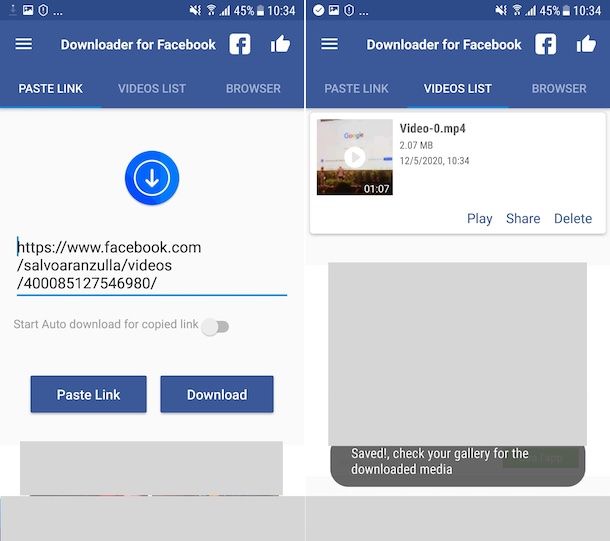The height and width of the screenshot is (541, 610).
Task: Tap thumbs-up like icon in left screen
Action: [280, 44]
